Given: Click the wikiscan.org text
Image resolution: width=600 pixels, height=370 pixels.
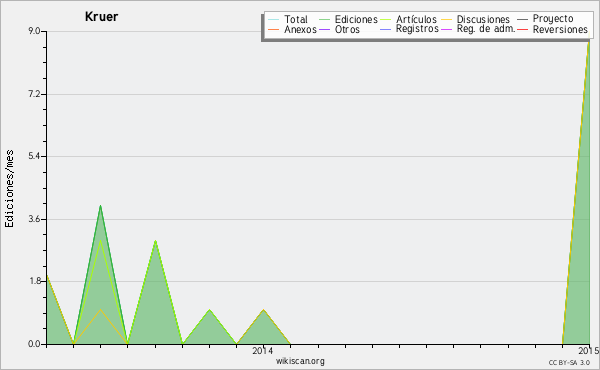Looking at the screenshot, I should coord(300,361).
